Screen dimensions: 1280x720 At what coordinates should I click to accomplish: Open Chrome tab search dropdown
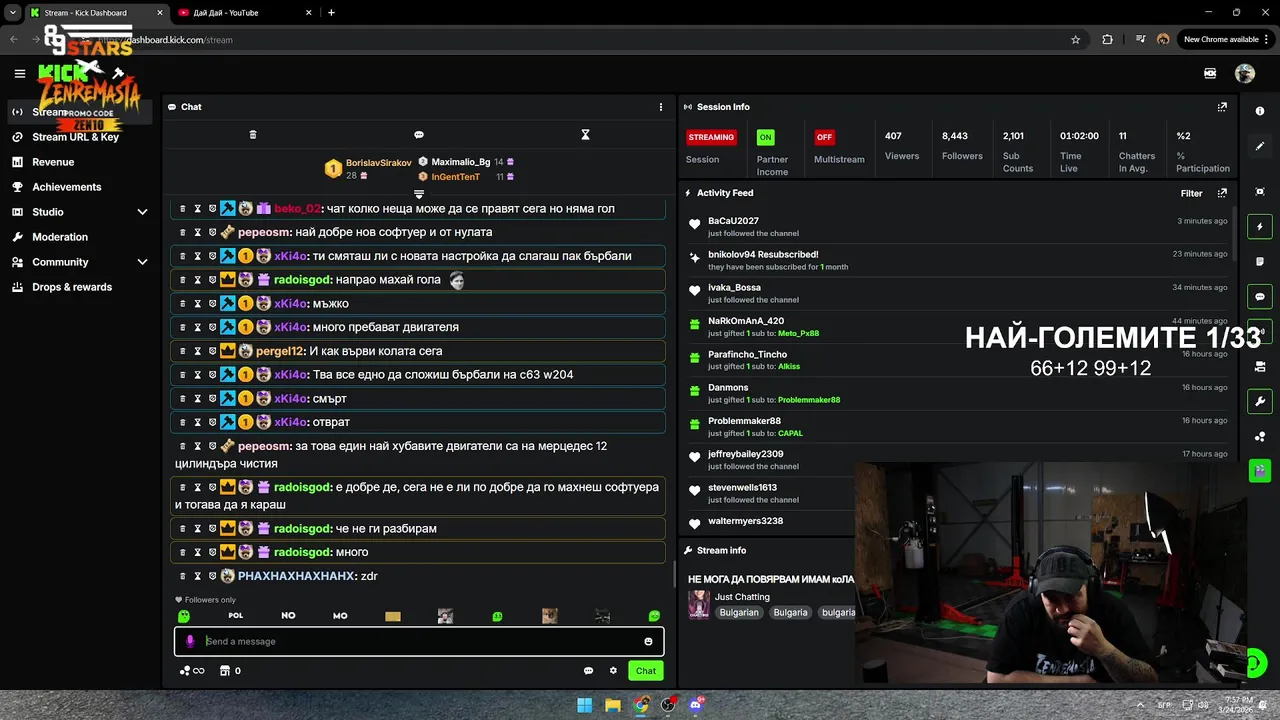(12, 12)
